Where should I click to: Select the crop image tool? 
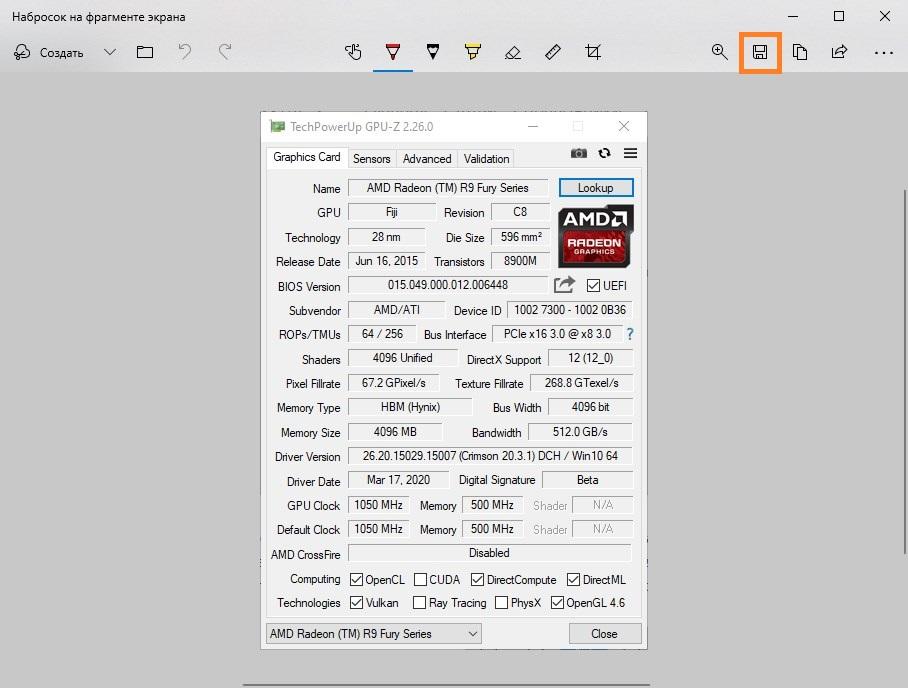(x=593, y=52)
